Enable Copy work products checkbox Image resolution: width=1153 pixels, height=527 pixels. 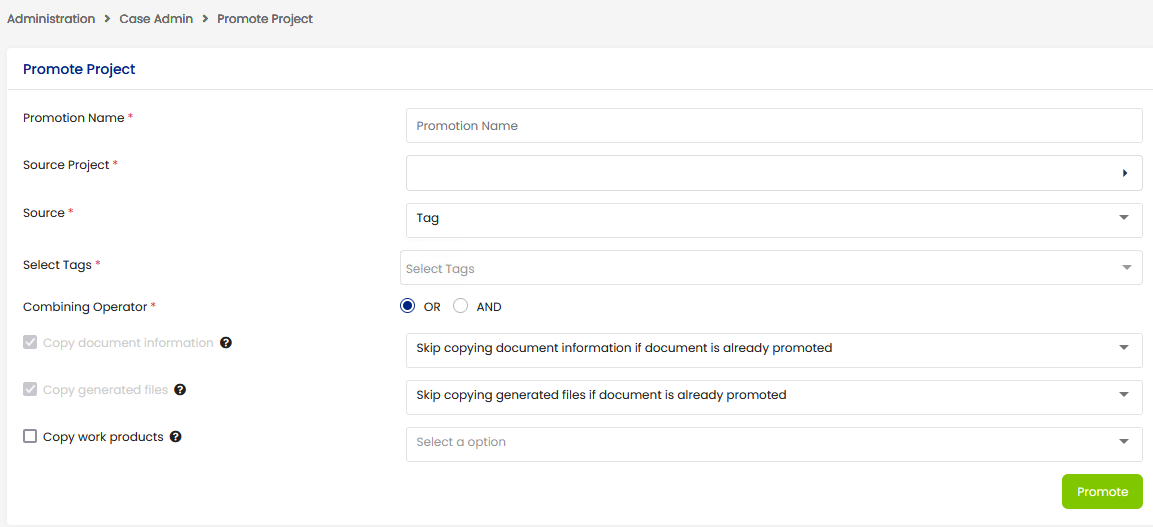pos(30,437)
